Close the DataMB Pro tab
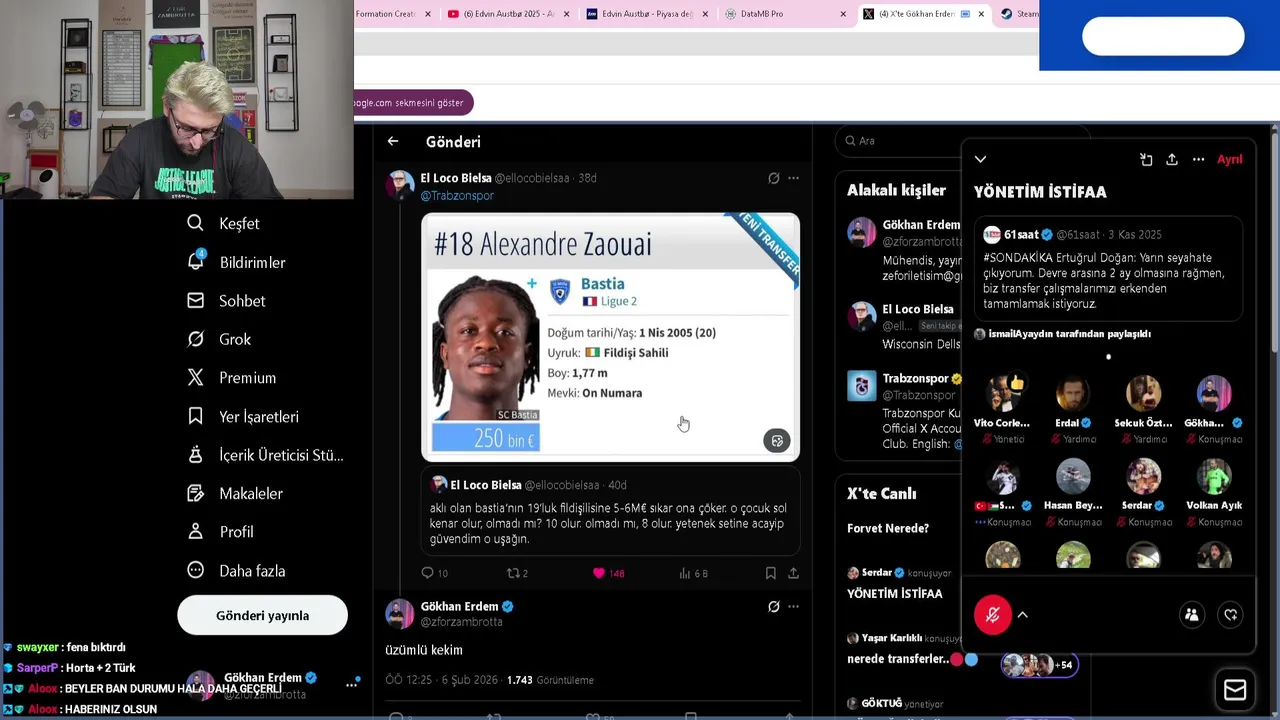 point(843,14)
